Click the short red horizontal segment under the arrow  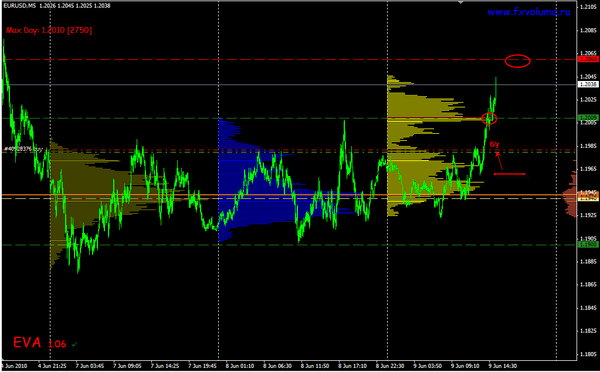[x=509, y=174]
